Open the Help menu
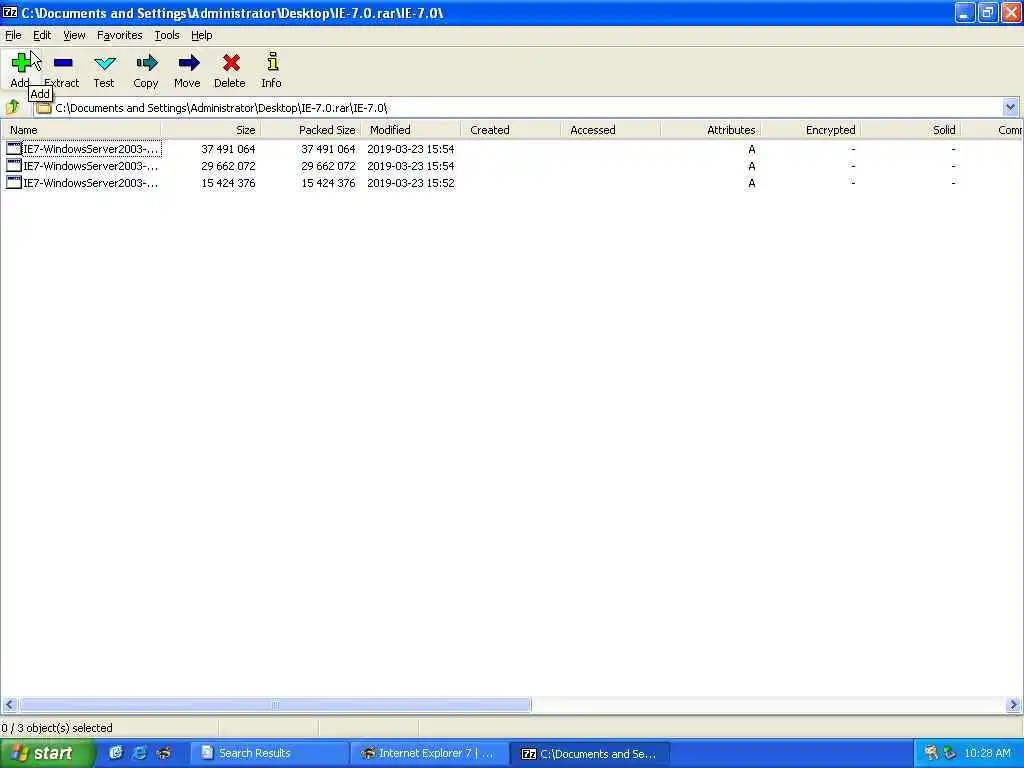Viewport: 1024px width, 768px height. pyautogui.click(x=201, y=35)
